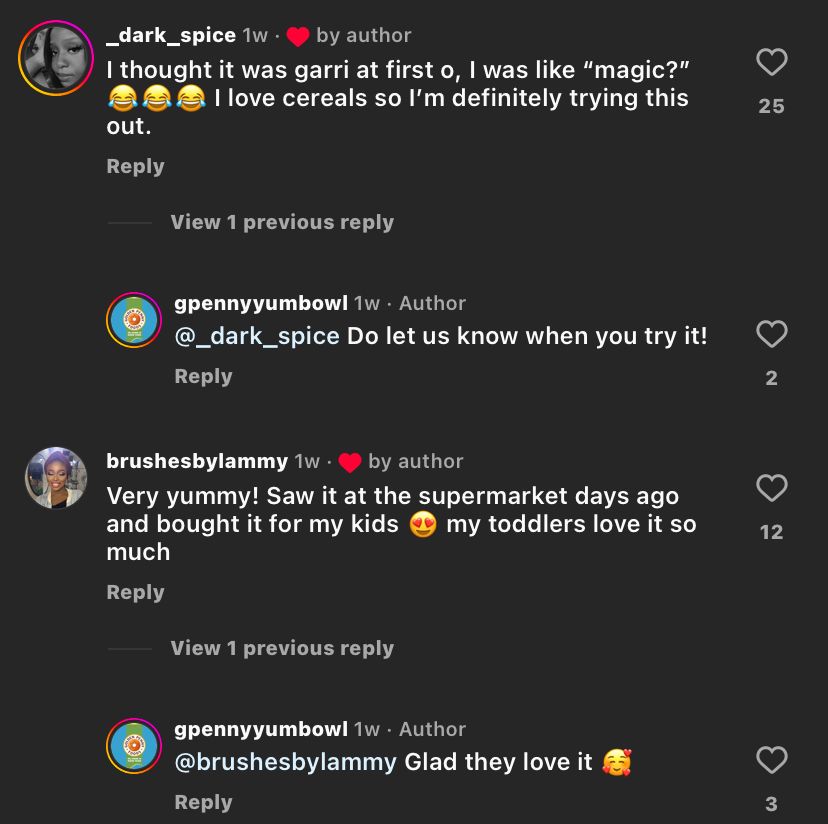Open the _dark_spice username link
Screen dimensions: 828x824
tap(171, 35)
